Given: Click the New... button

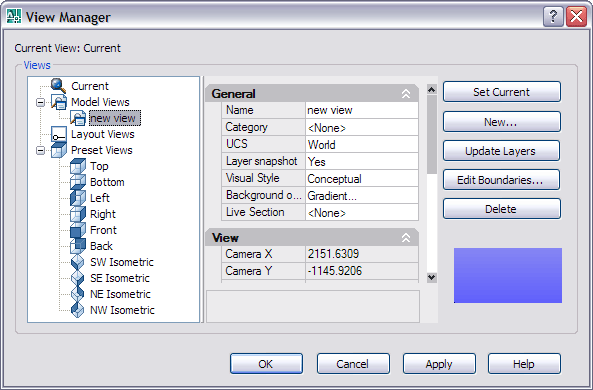Looking at the screenshot, I should click(501, 122).
